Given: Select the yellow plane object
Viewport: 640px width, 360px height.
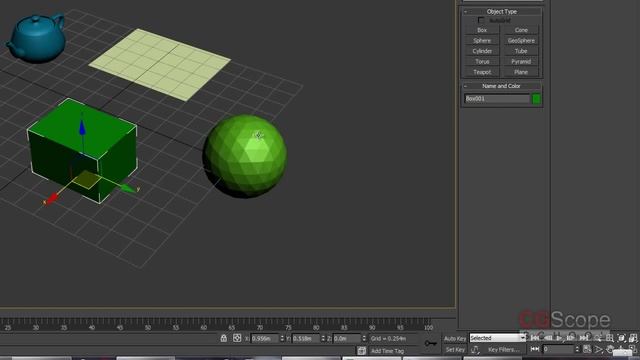Looking at the screenshot, I should click(x=160, y=64).
